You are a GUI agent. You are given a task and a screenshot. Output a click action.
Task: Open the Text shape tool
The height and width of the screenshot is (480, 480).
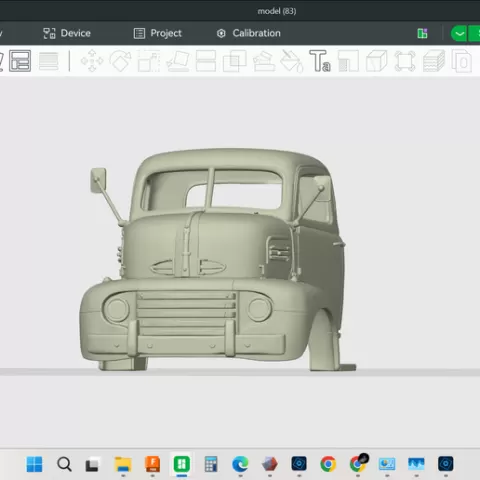320,61
